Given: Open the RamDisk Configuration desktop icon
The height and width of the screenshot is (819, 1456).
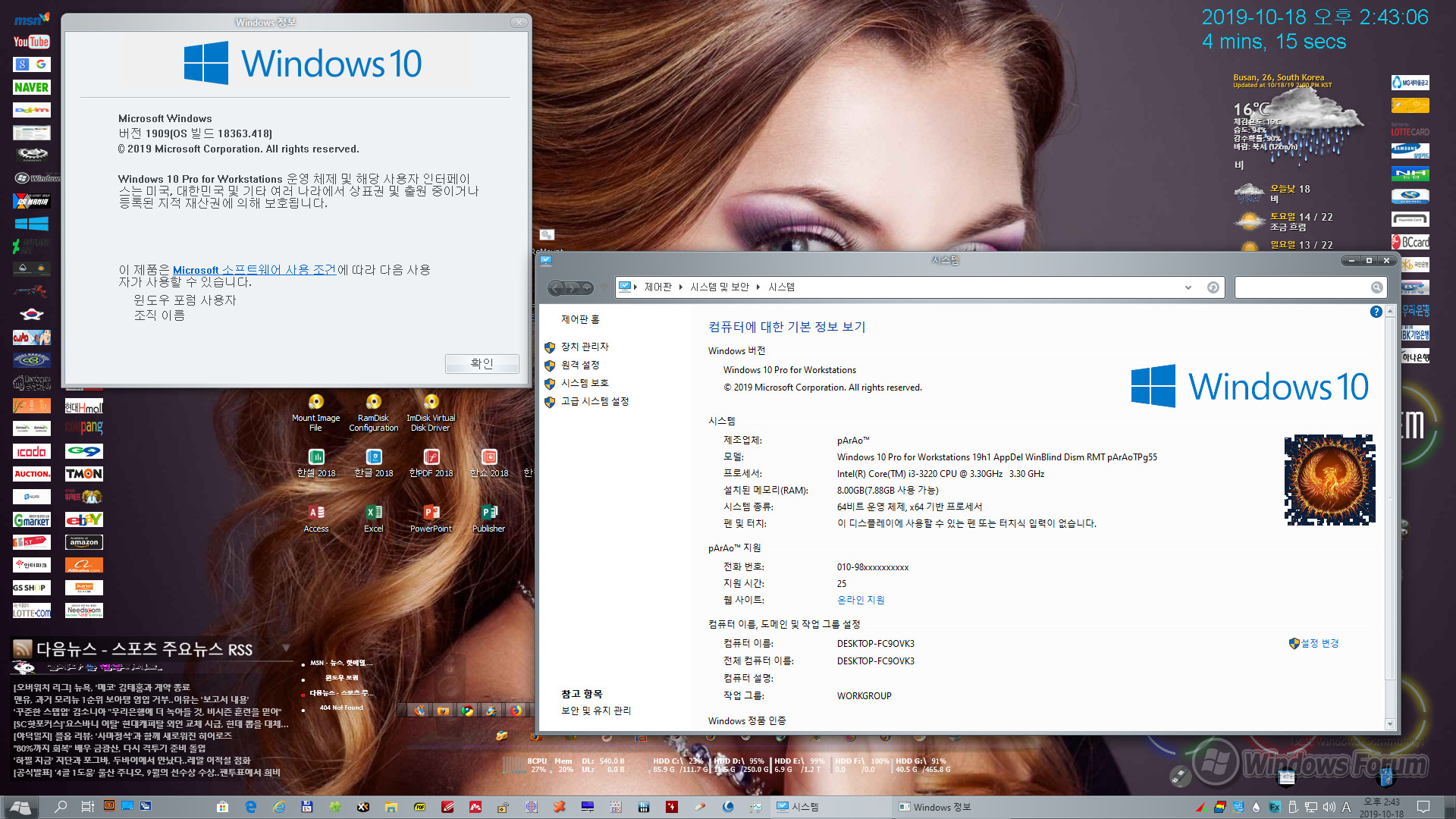Looking at the screenshot, I should (x=373, y=412).
